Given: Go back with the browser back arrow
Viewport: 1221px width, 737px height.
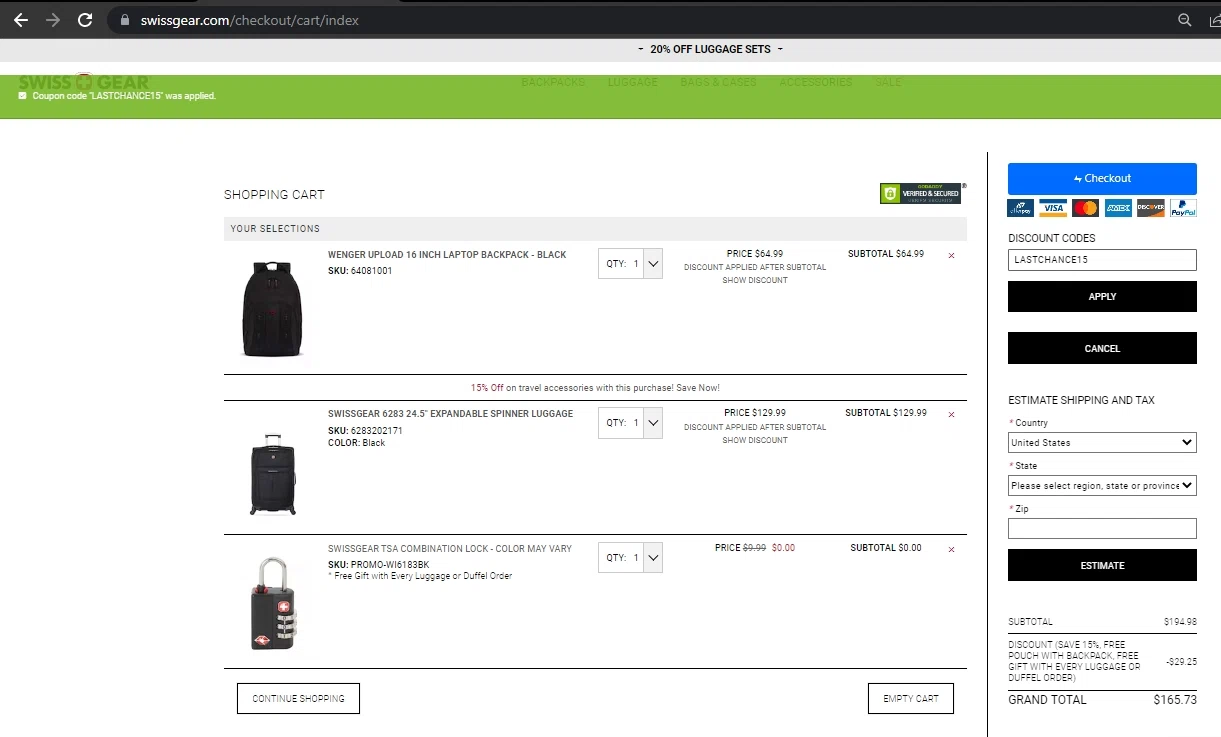Looking at the screenshot, I should point(21,20).
